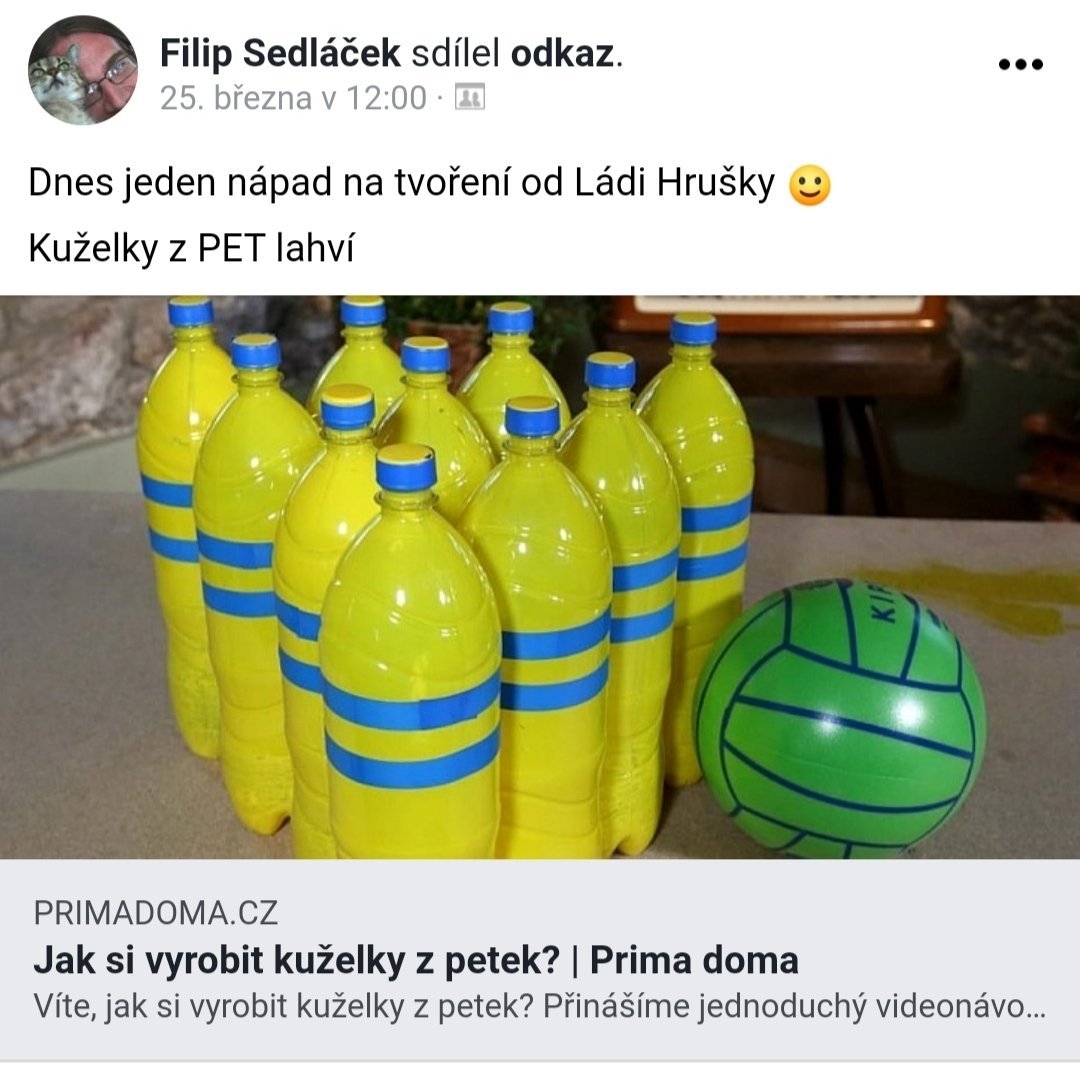Click the "Prima doma" part of the title
This screenshot has height=1075, width=1080.
coord(694,960)
